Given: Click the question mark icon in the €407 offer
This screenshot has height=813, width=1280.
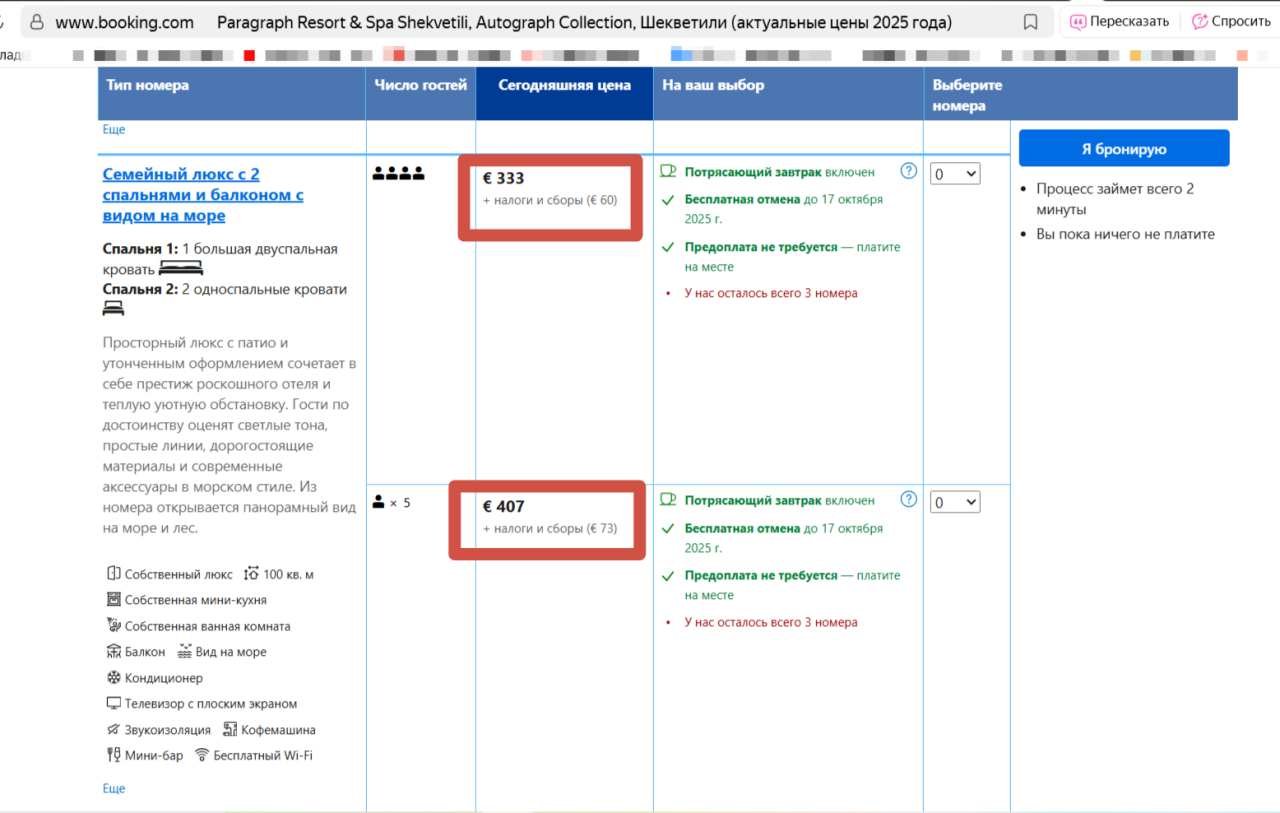Looking at the screenshot, I should (x=908, y=499).
